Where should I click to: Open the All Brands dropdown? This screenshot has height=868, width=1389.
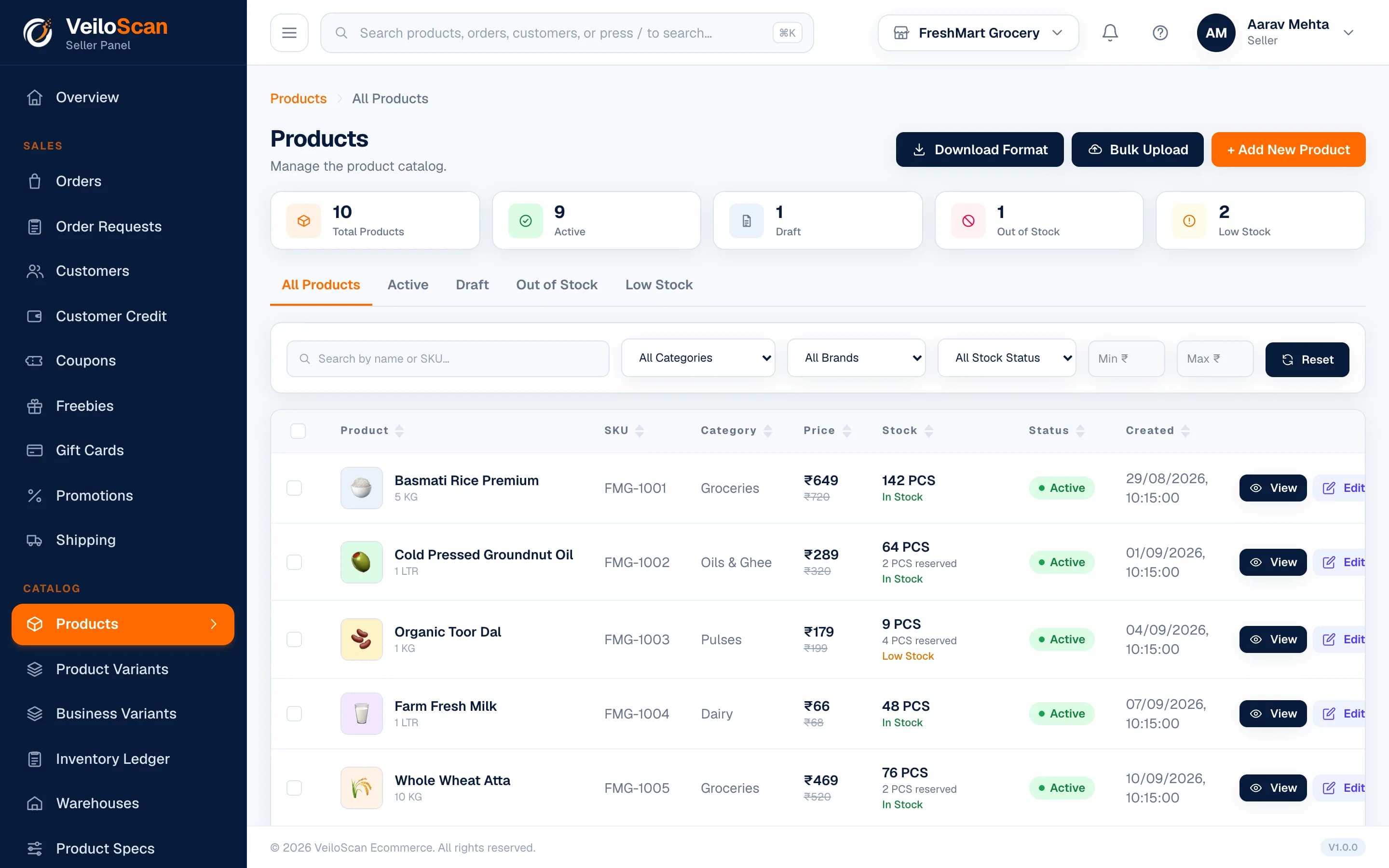coord(857,358)
